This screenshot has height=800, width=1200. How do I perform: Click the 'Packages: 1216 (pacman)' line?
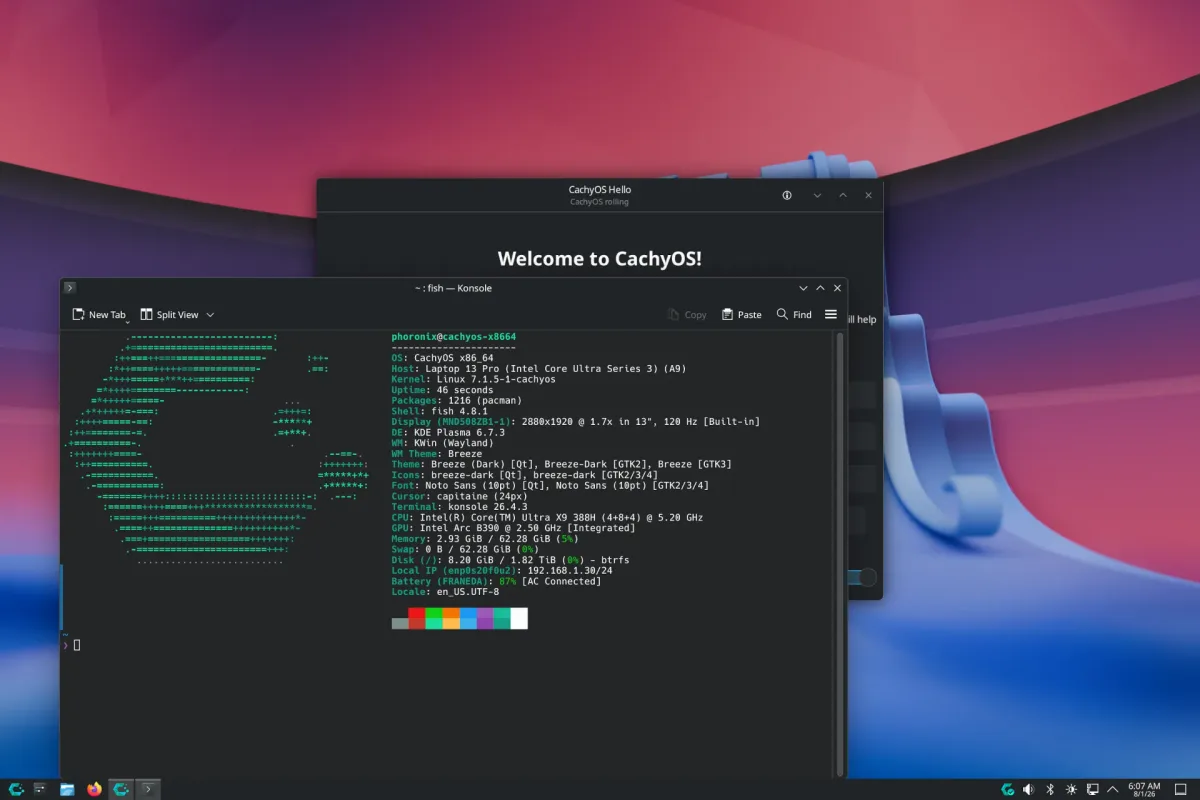tap(457, 400)
